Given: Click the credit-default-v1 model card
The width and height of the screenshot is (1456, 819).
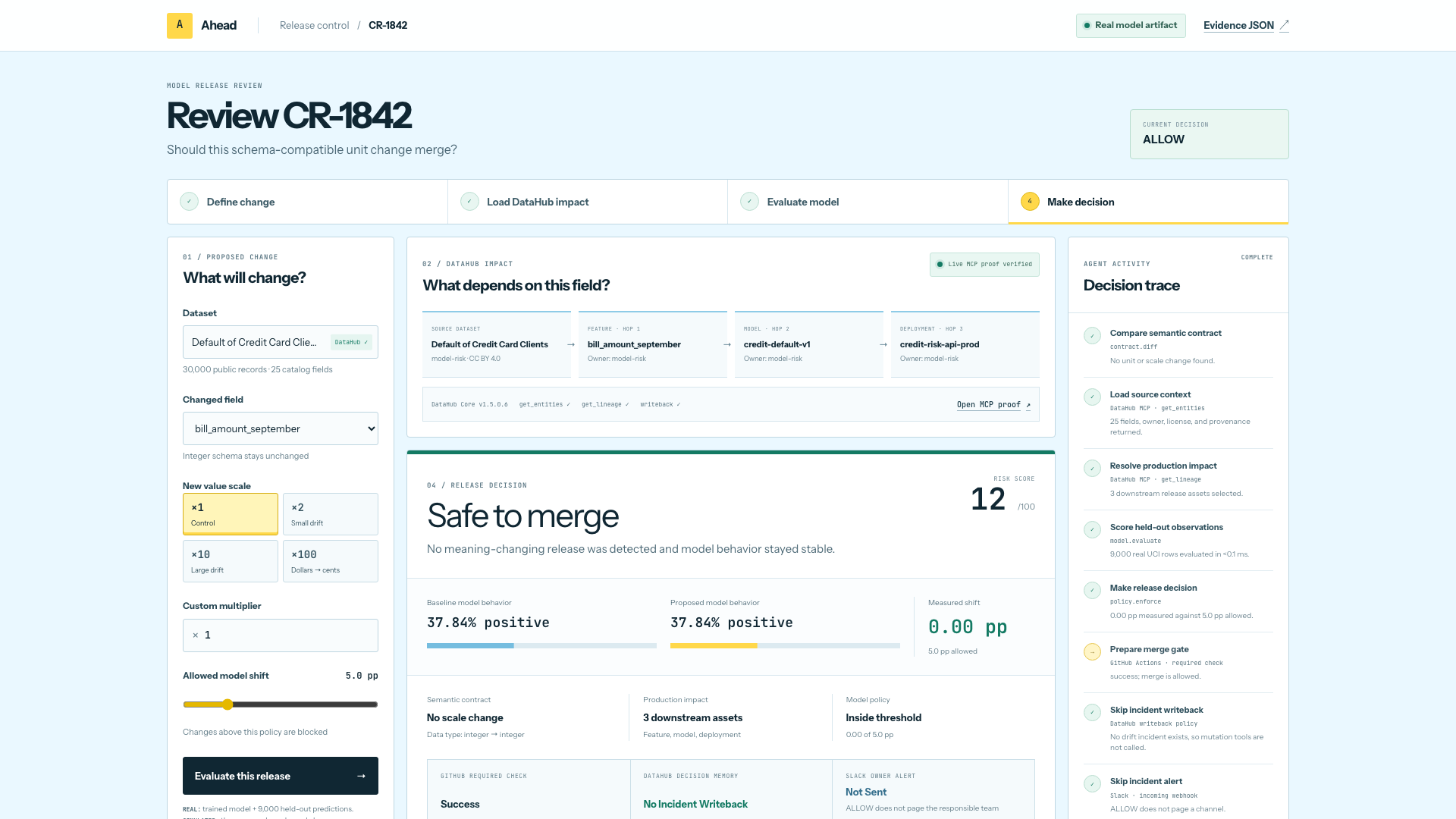Looking at the screenshot, I should (809, 344).
